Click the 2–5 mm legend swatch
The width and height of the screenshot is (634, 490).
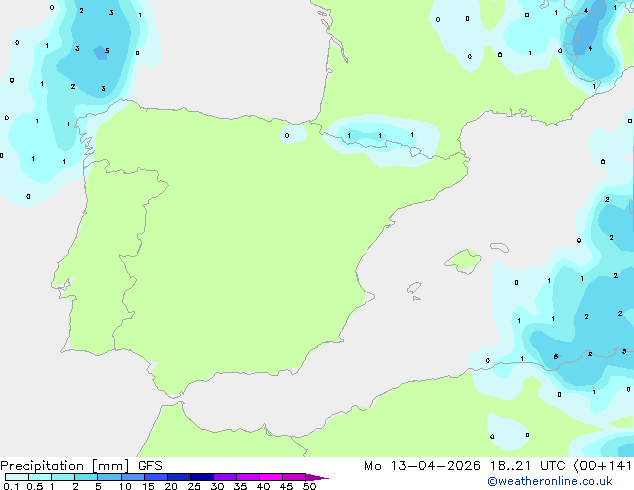[86, 477]
